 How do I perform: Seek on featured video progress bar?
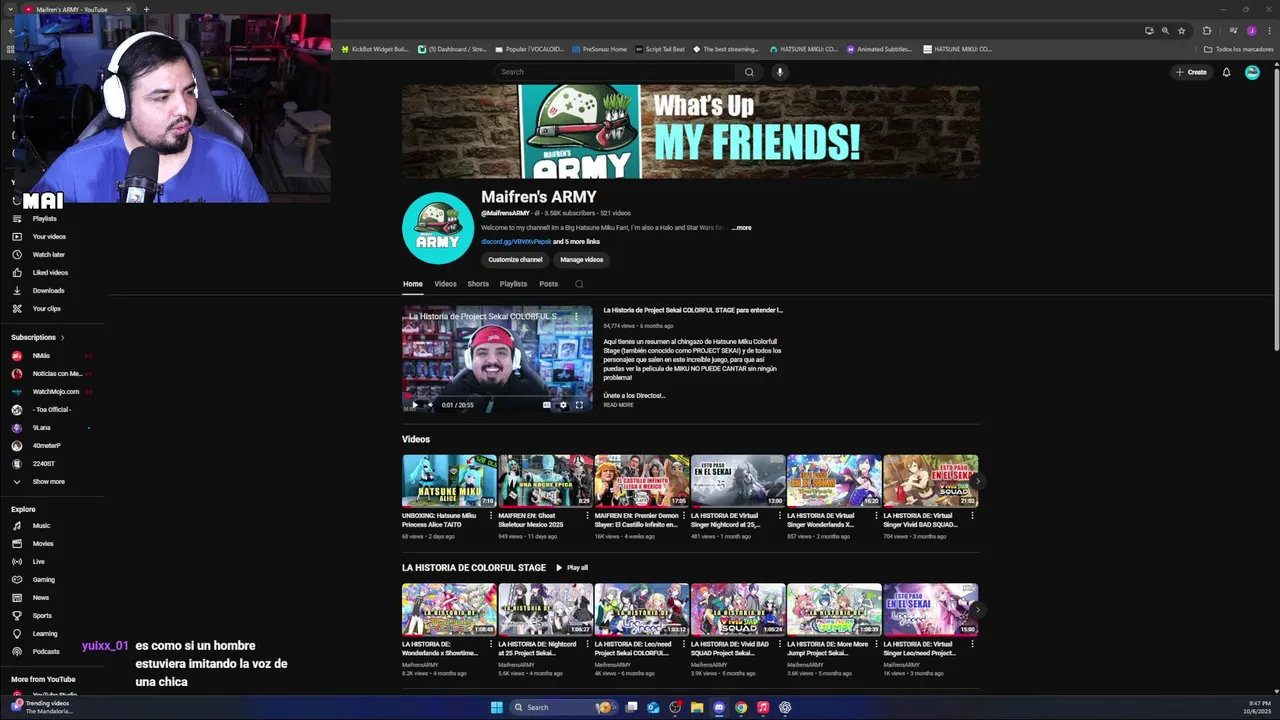pyautogui.click(x=497, y=396)
